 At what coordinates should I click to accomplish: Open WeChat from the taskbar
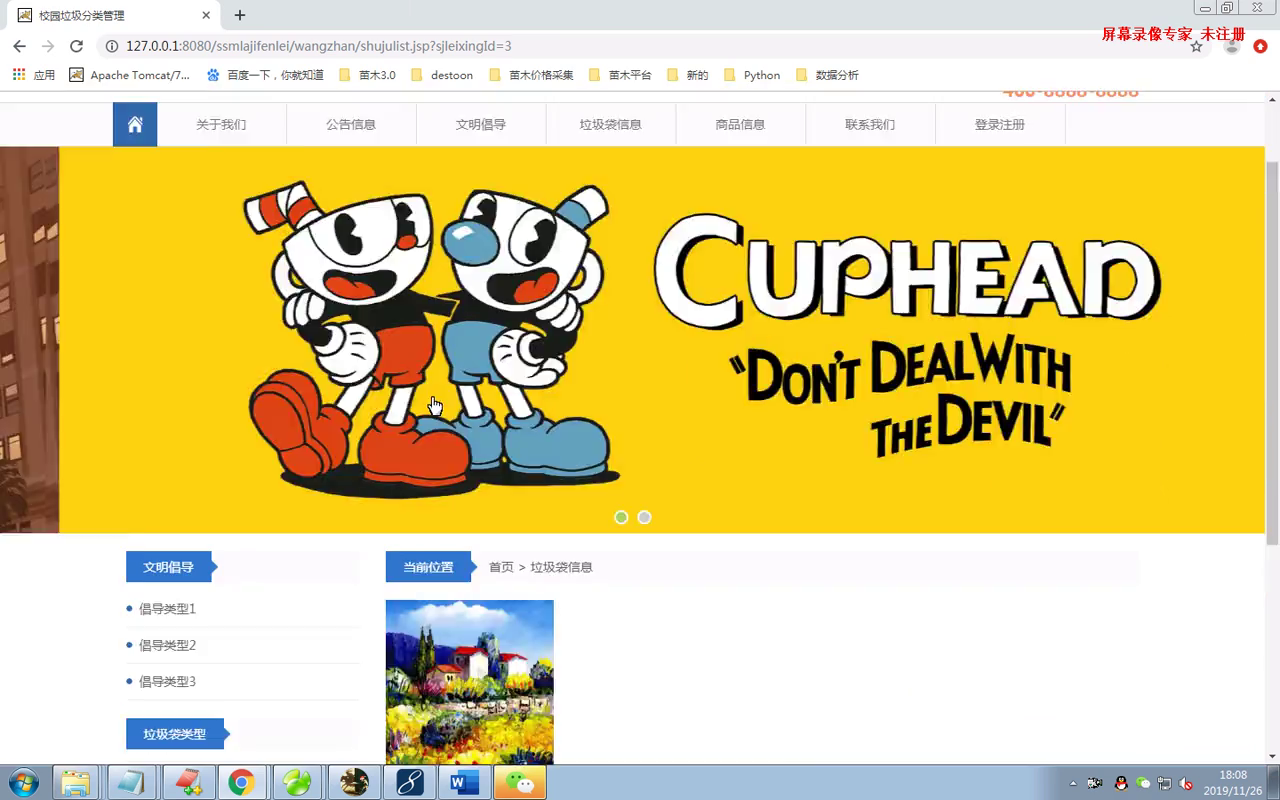[520, 782]
